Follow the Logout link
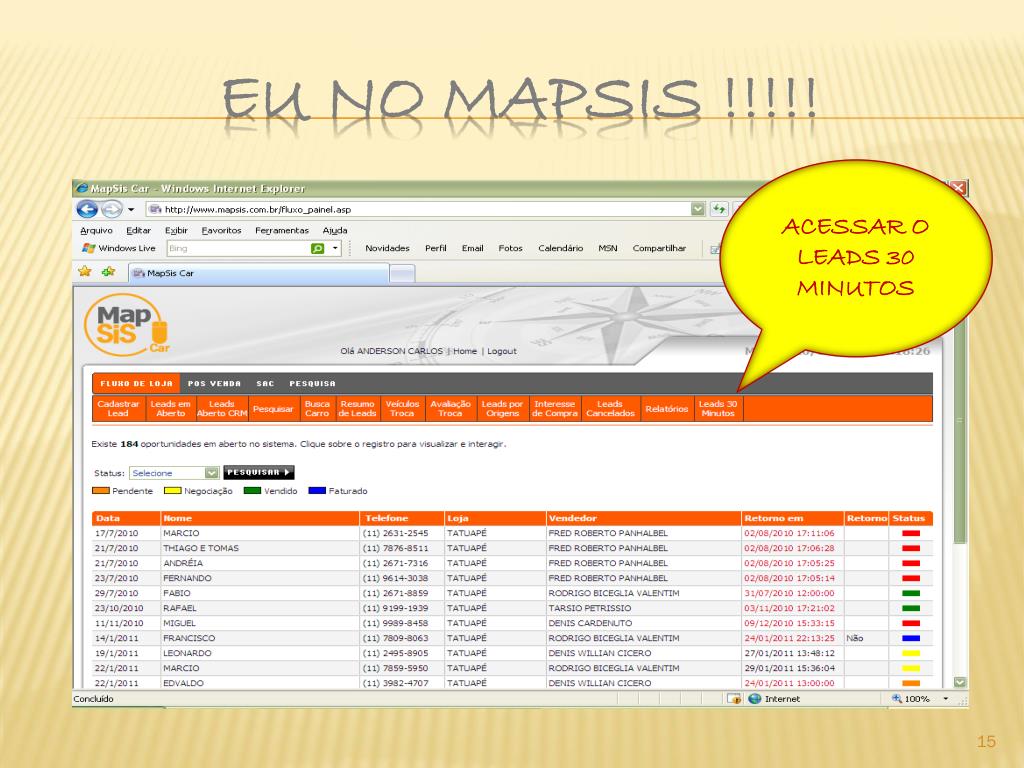The image size is (1024, 768). [502, 351]
